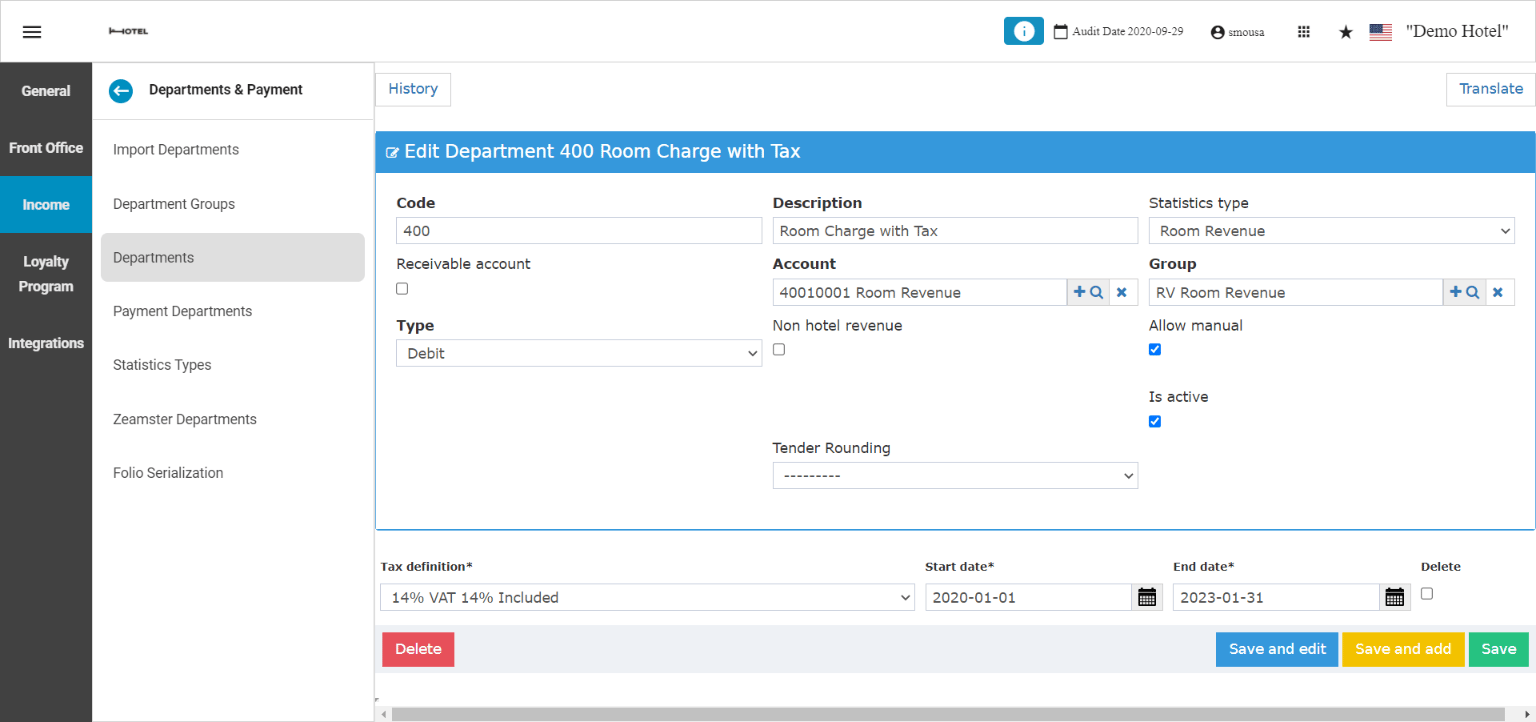This screenshot has height=722, width=1536.
Task: Tick the tax row Delete checkbox
Action: [1427, 593]
